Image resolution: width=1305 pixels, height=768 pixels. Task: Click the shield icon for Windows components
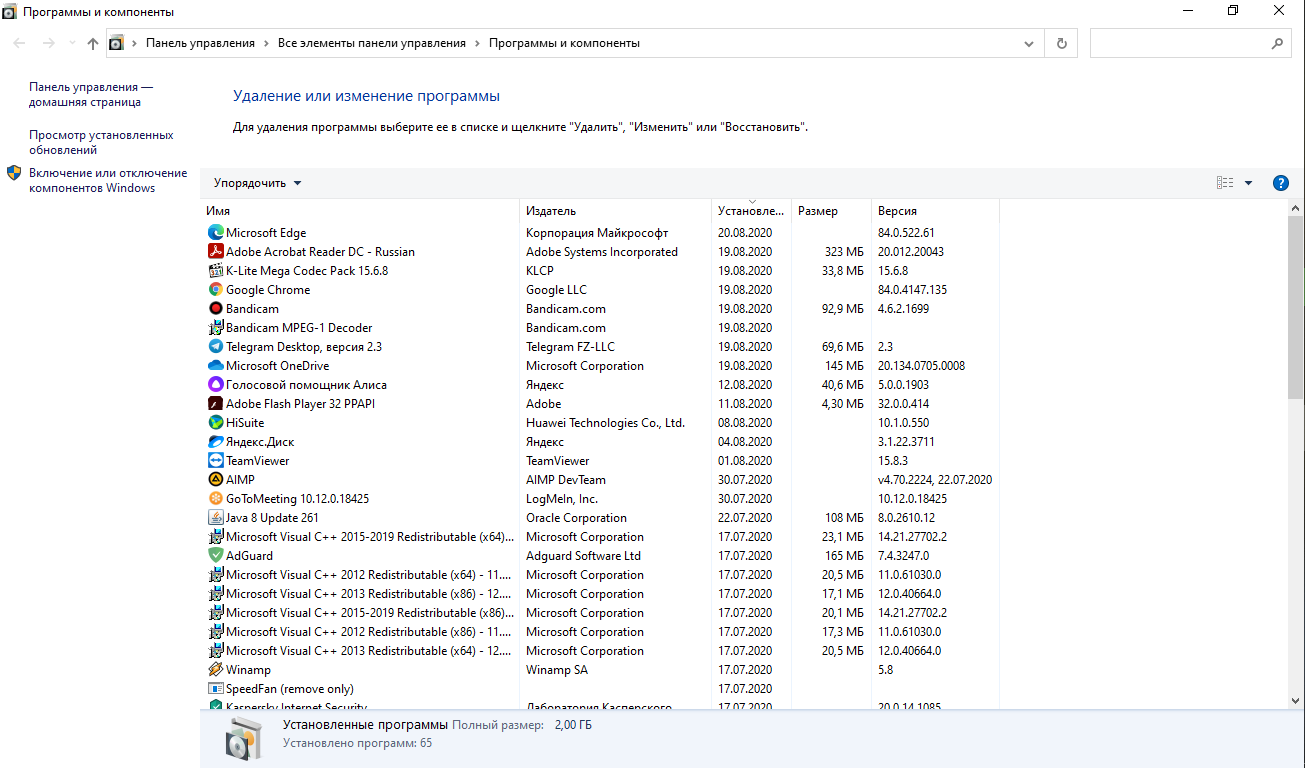14,173
